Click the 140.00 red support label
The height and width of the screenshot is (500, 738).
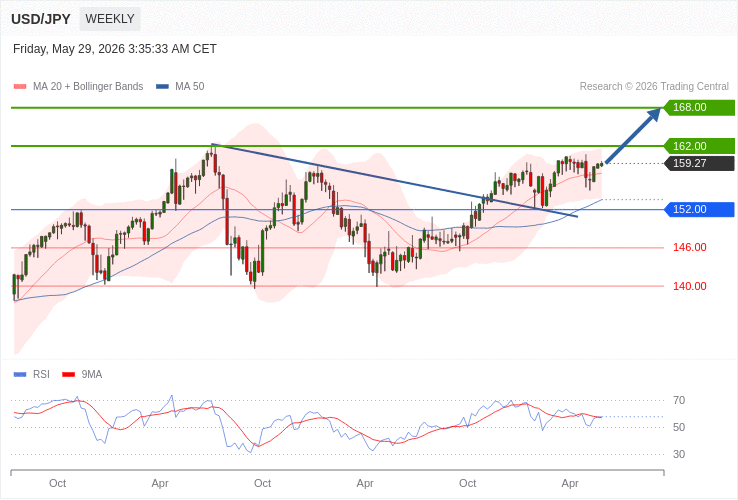pyautogui.click(x=690, y=286)
